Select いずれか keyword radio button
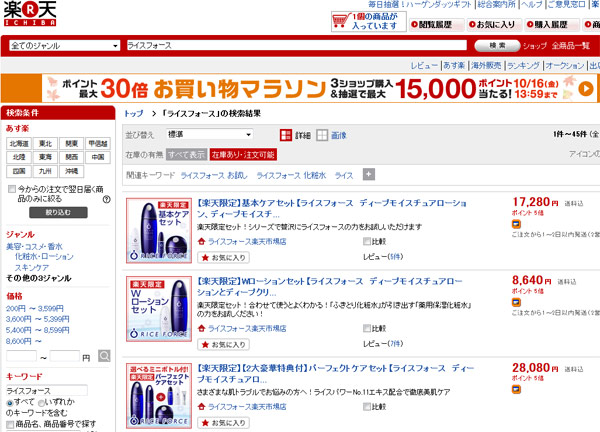Screen dimensions: 600x432 click(x=41, y=403)
